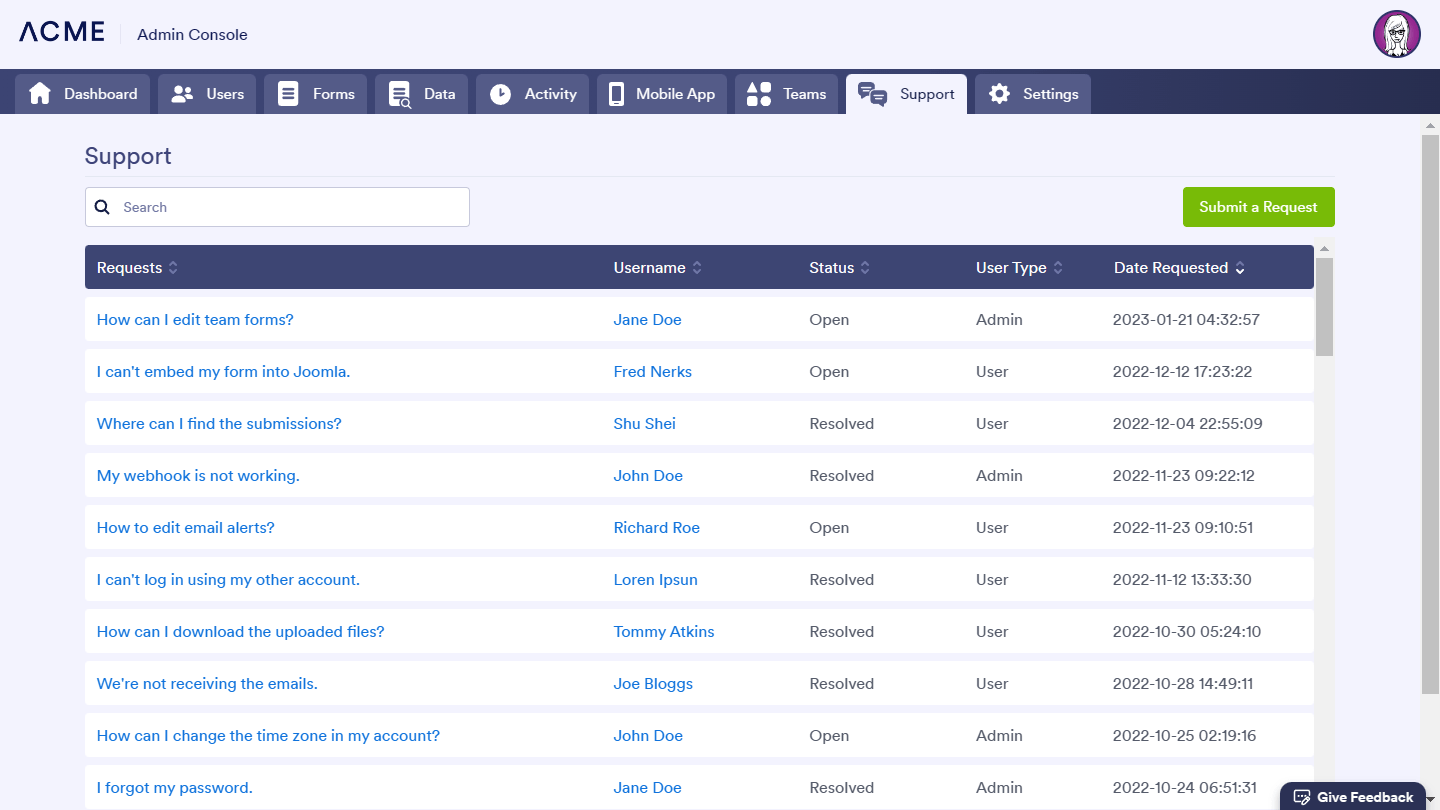Screen dimensions: 1440x810
Task: Click the Teams shapes icon
Action: 759,94
